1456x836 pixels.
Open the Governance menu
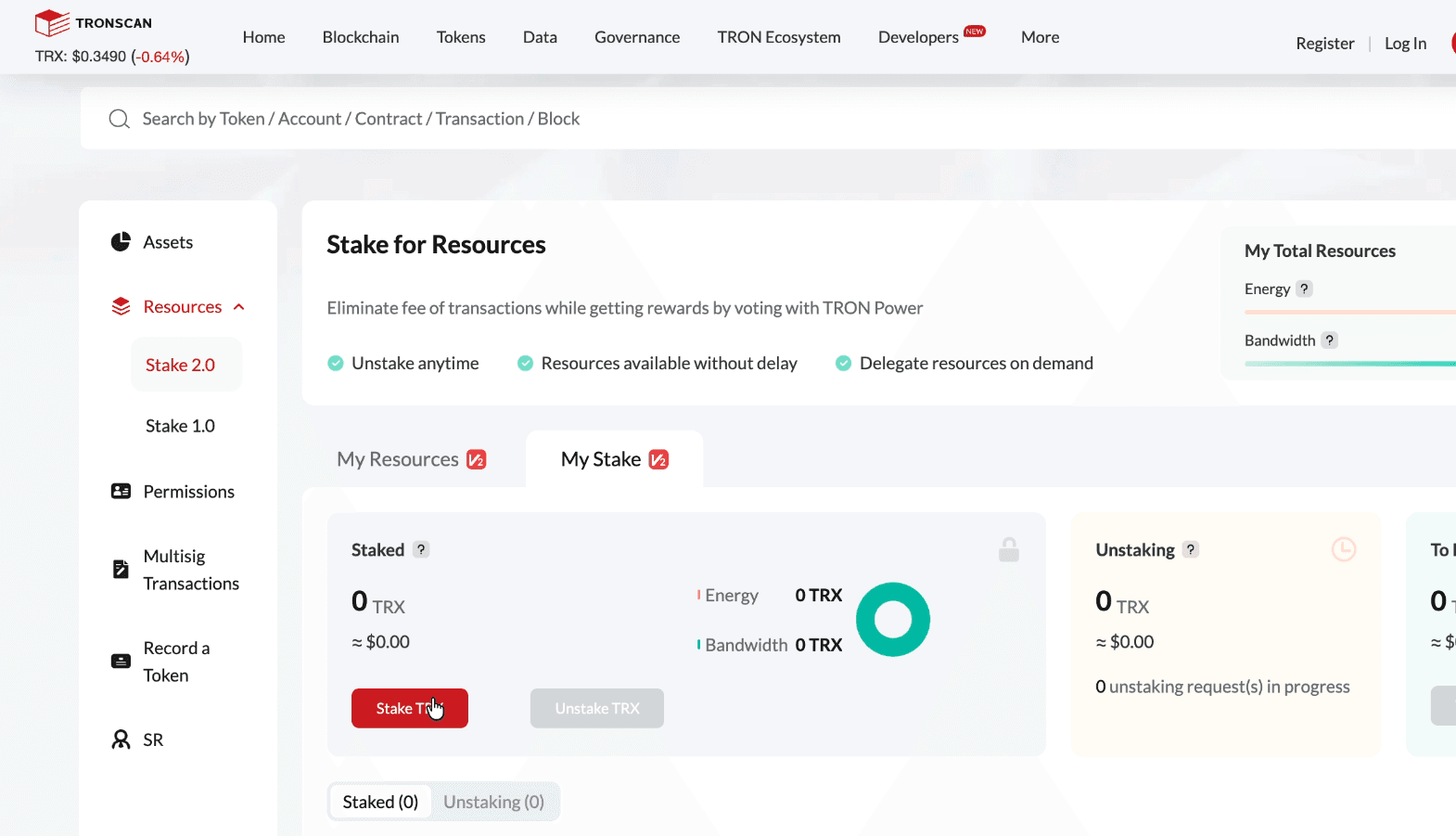coord(637,37)
